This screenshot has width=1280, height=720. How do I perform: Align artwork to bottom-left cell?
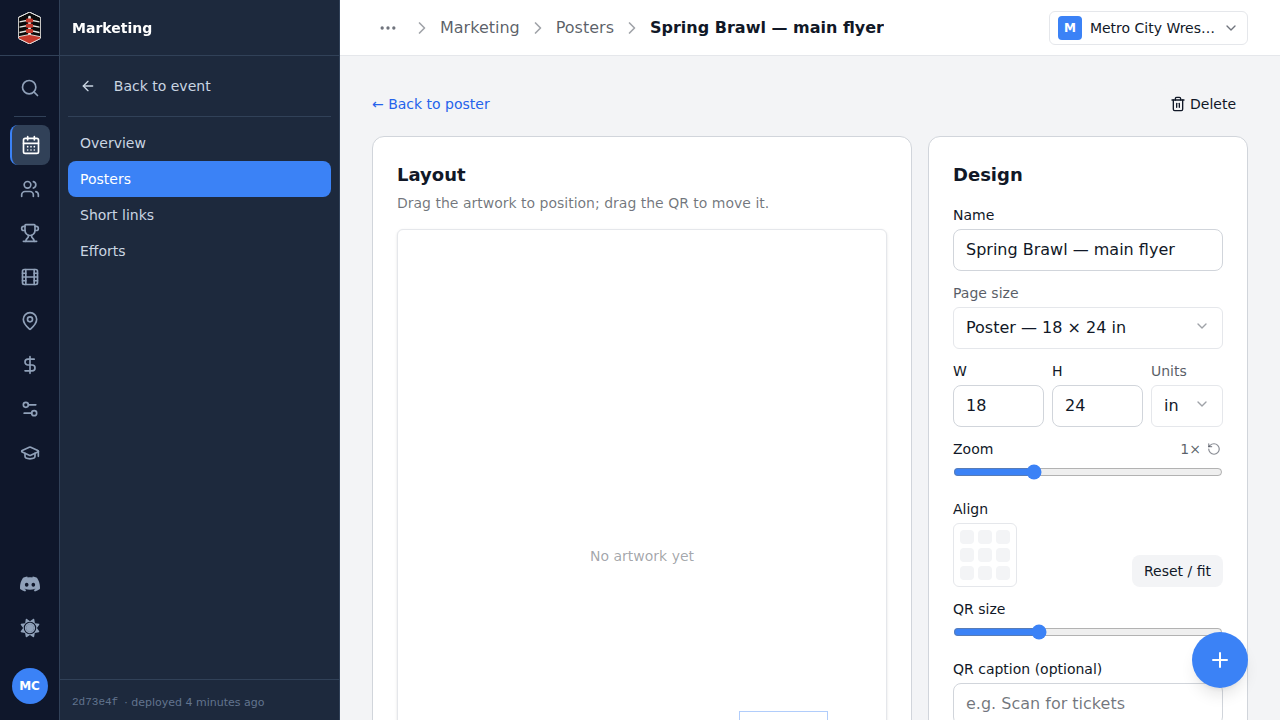pos(967,573)
